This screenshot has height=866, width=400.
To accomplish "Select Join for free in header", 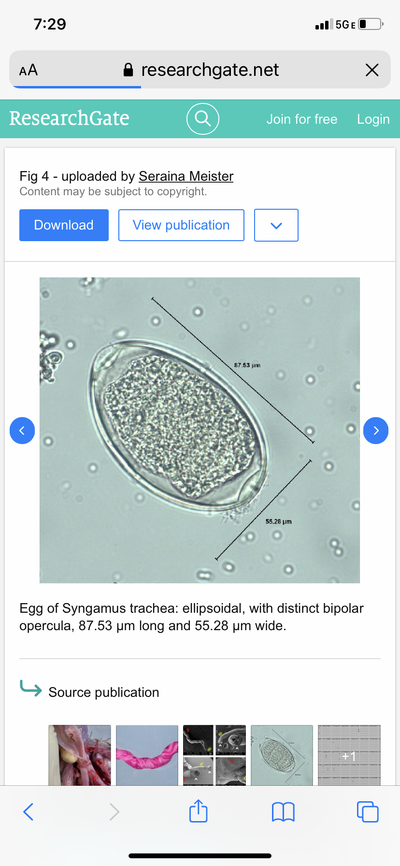I will (302, 119).
